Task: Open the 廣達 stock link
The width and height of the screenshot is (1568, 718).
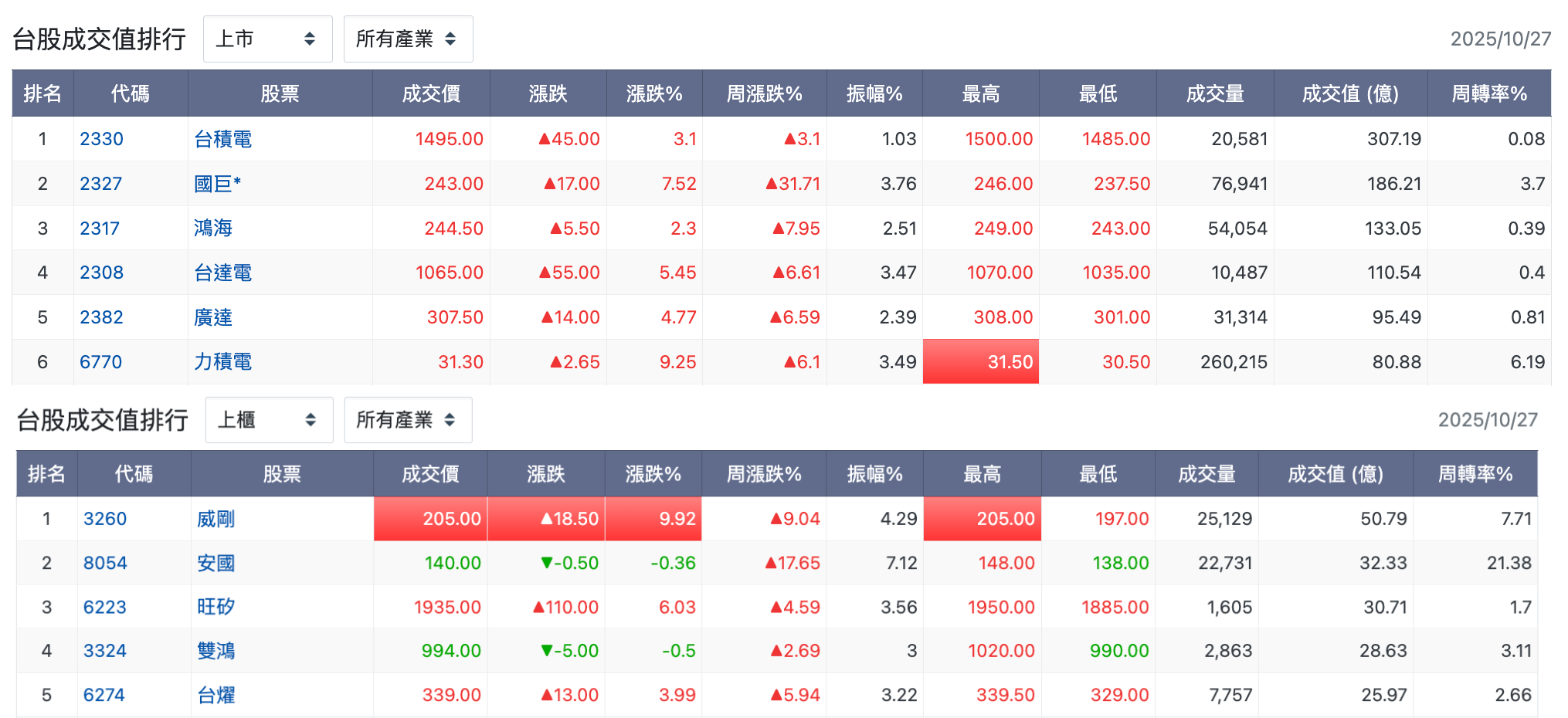Action: (x=213, y=317)
